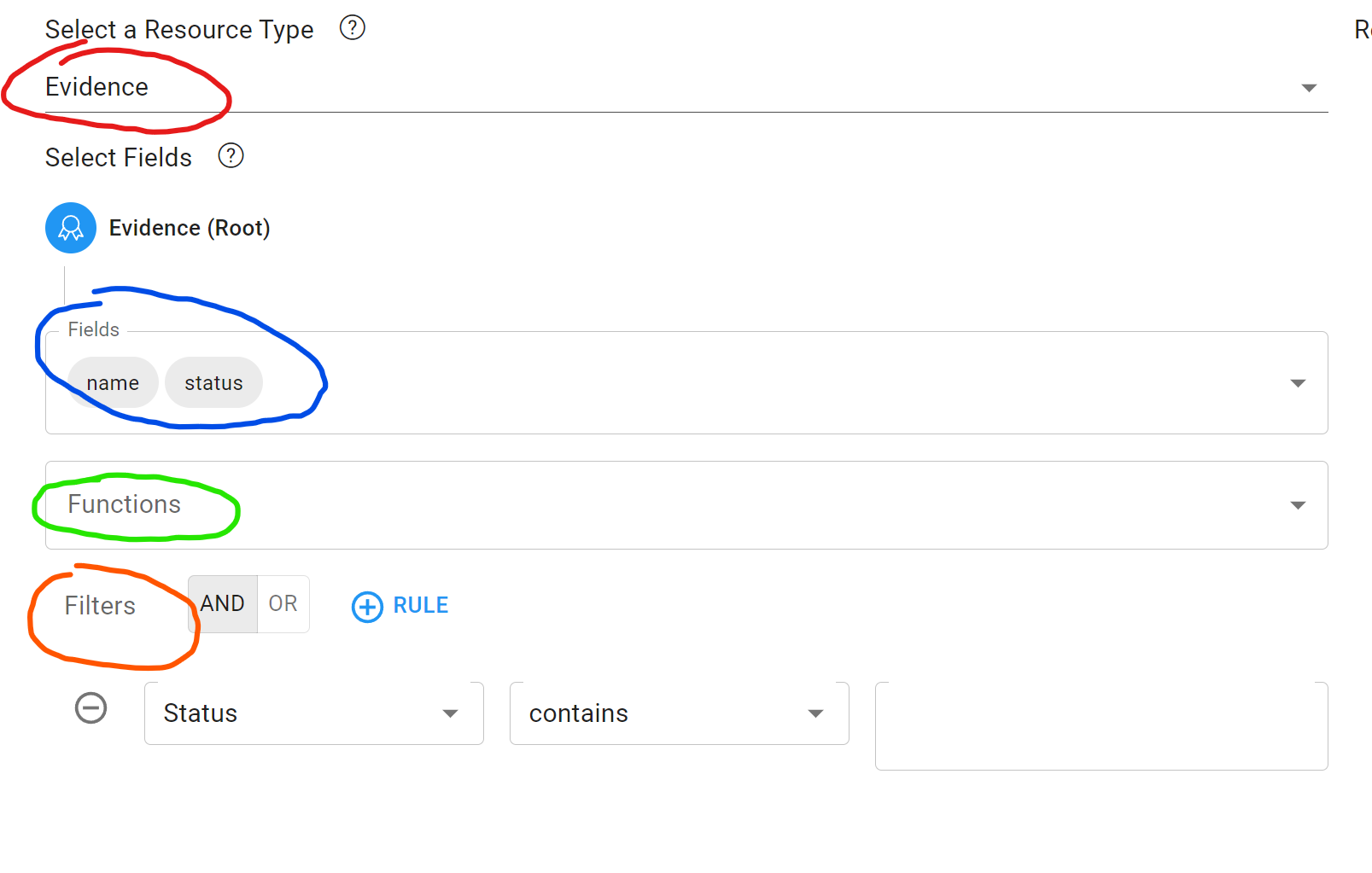Click the Resource Type help icon

pyautogui.click(x=352, y=28)
